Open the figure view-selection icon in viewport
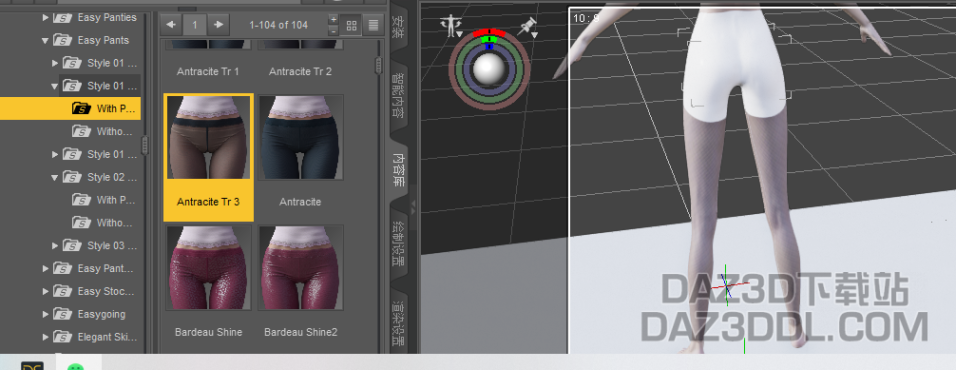956x370 pixels. point(452,26)
